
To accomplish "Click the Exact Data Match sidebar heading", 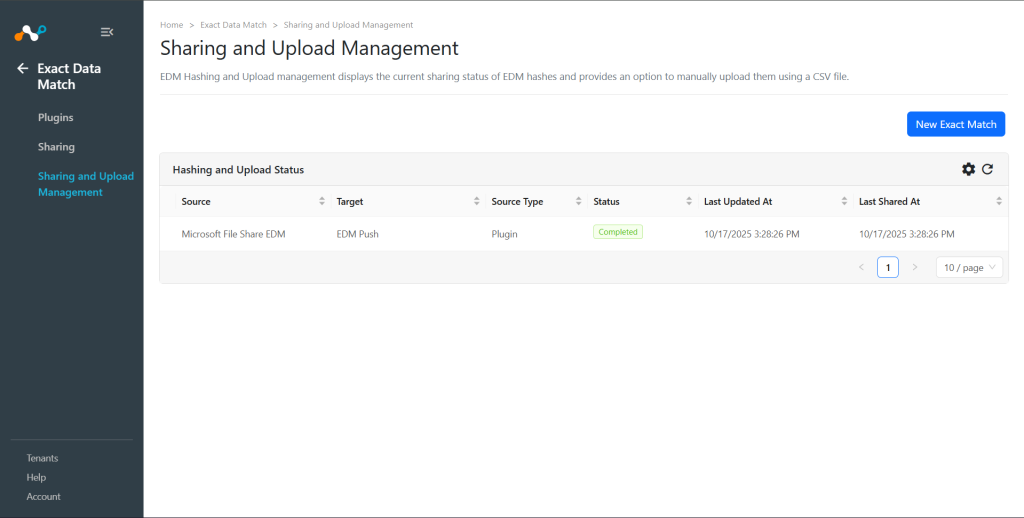I will 69,76.
